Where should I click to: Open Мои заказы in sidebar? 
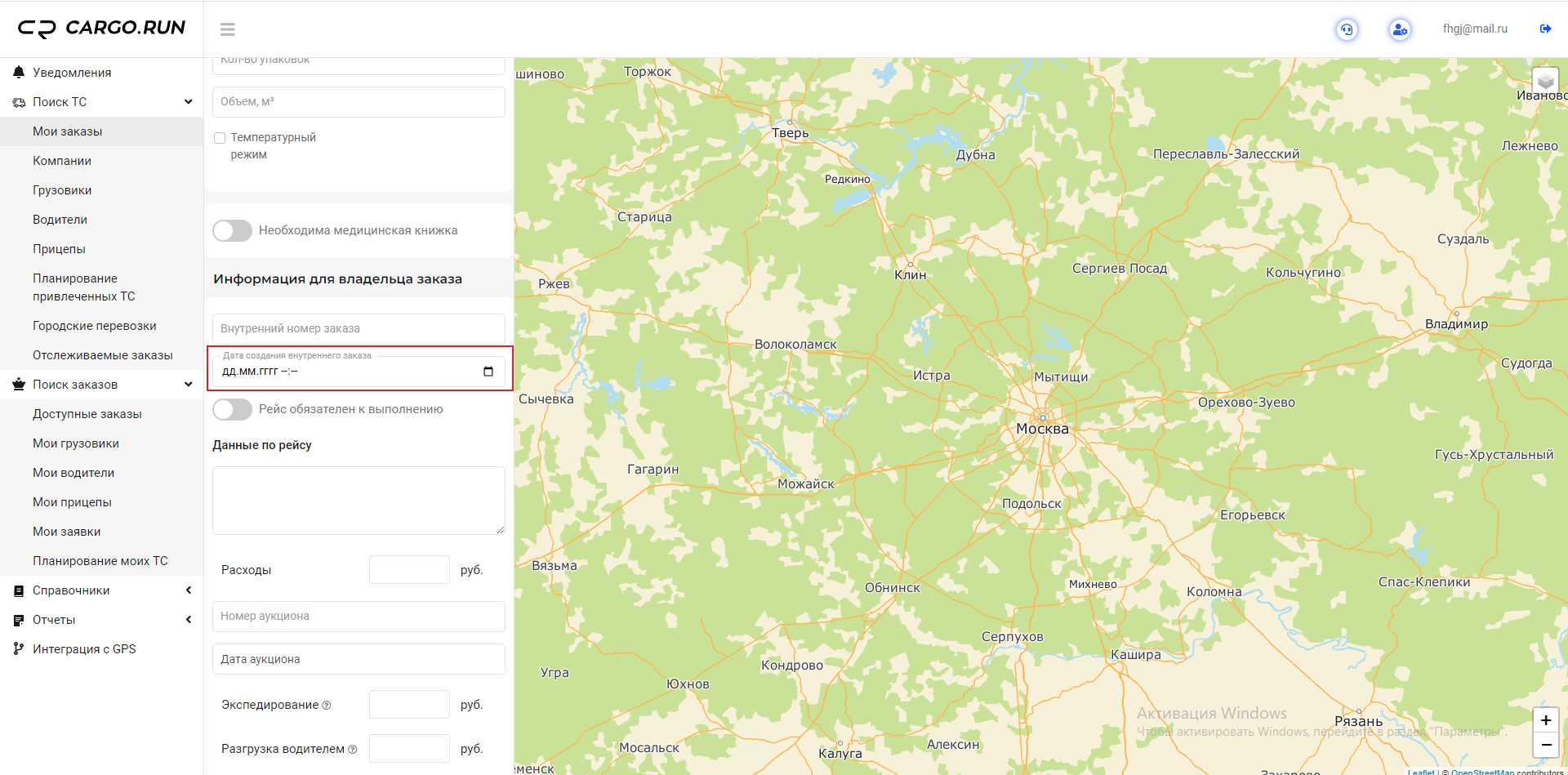pos(67,131)
